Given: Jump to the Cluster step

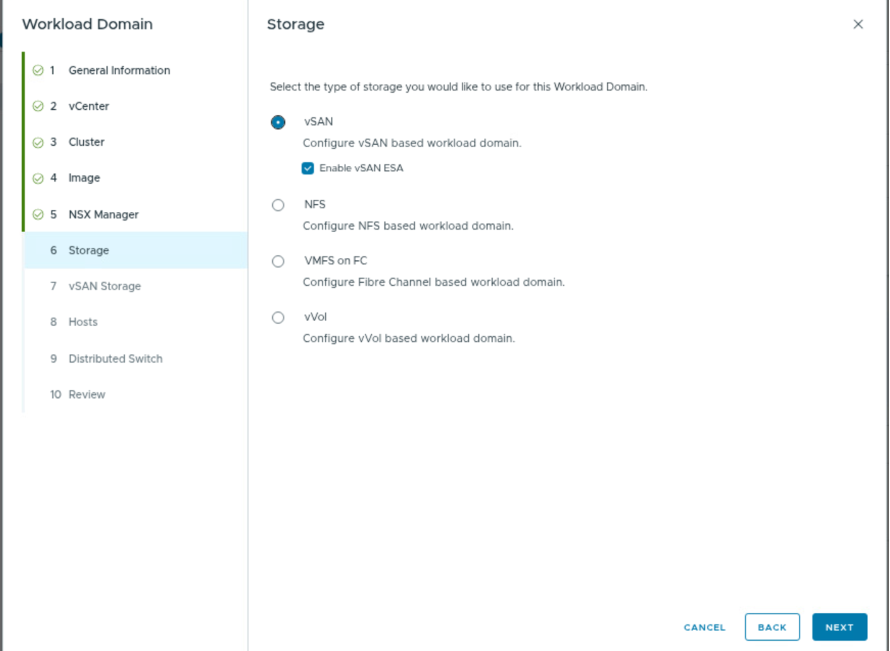Looking at the screenshot, I should (x=86, y=143).
